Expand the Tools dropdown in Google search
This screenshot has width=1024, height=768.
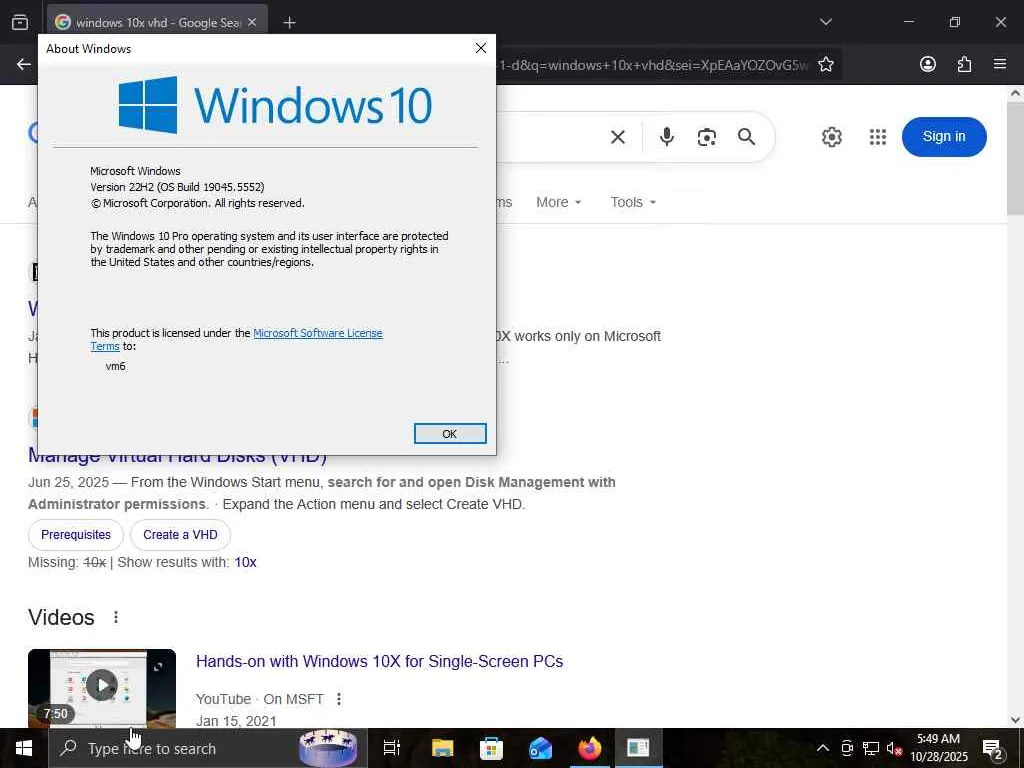(x=633, y=202)
